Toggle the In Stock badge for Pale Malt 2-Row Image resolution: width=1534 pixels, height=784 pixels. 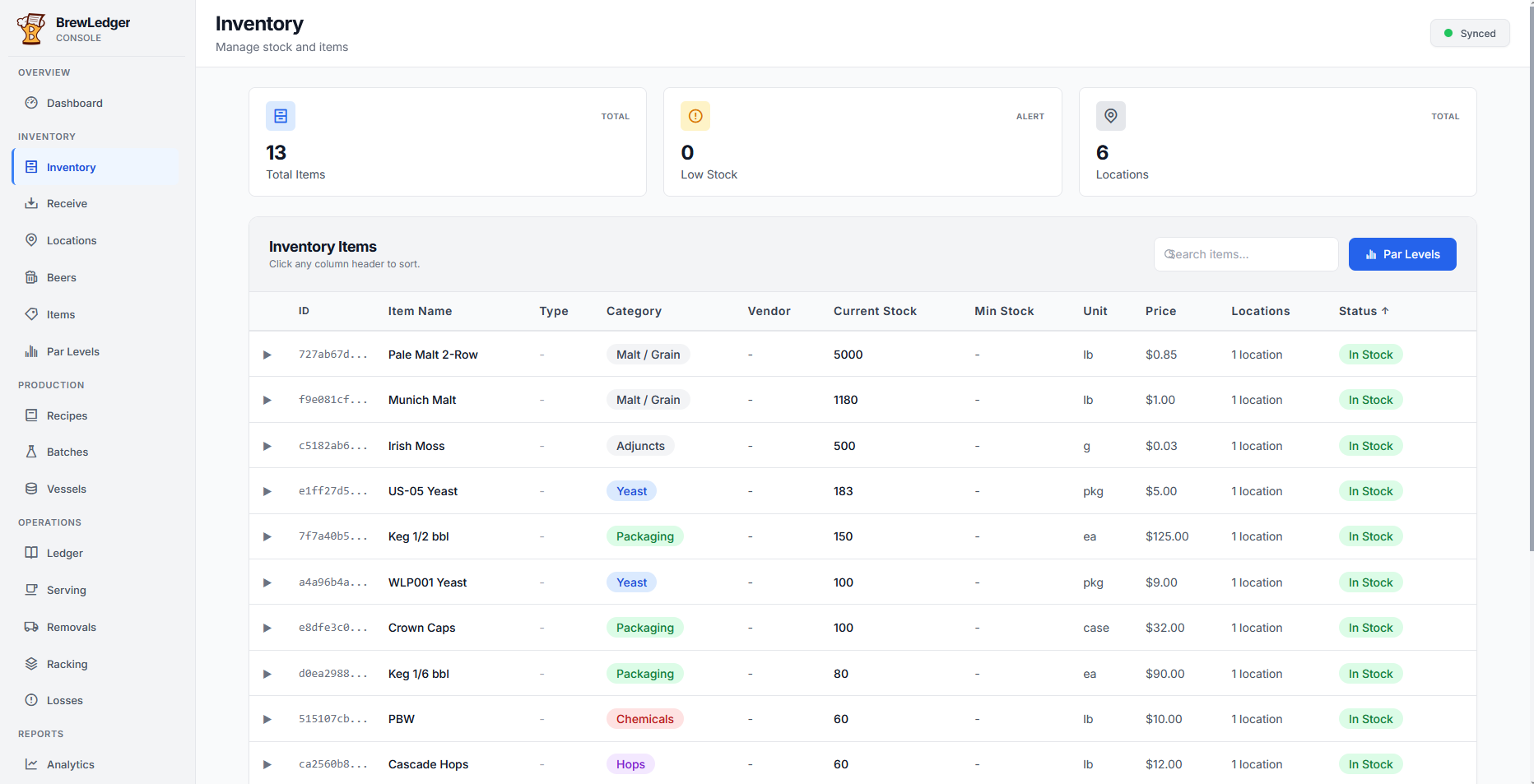coord(1369,354)
